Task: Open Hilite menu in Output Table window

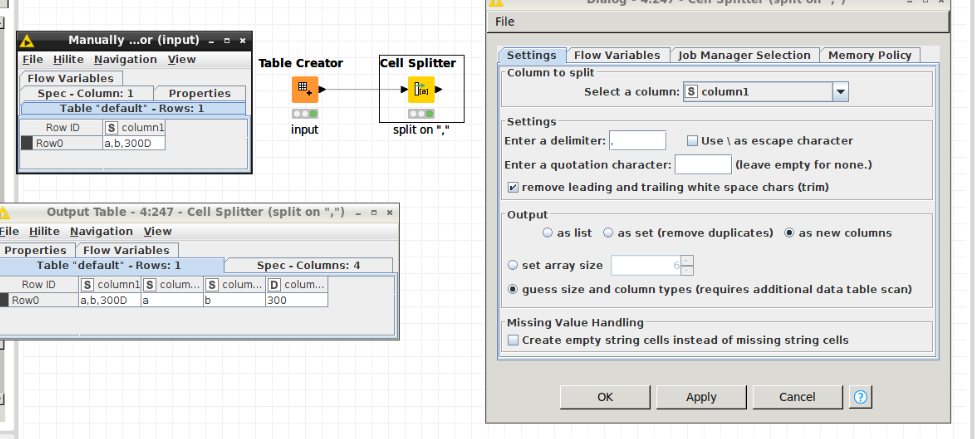Action: [x=44, y=231]
